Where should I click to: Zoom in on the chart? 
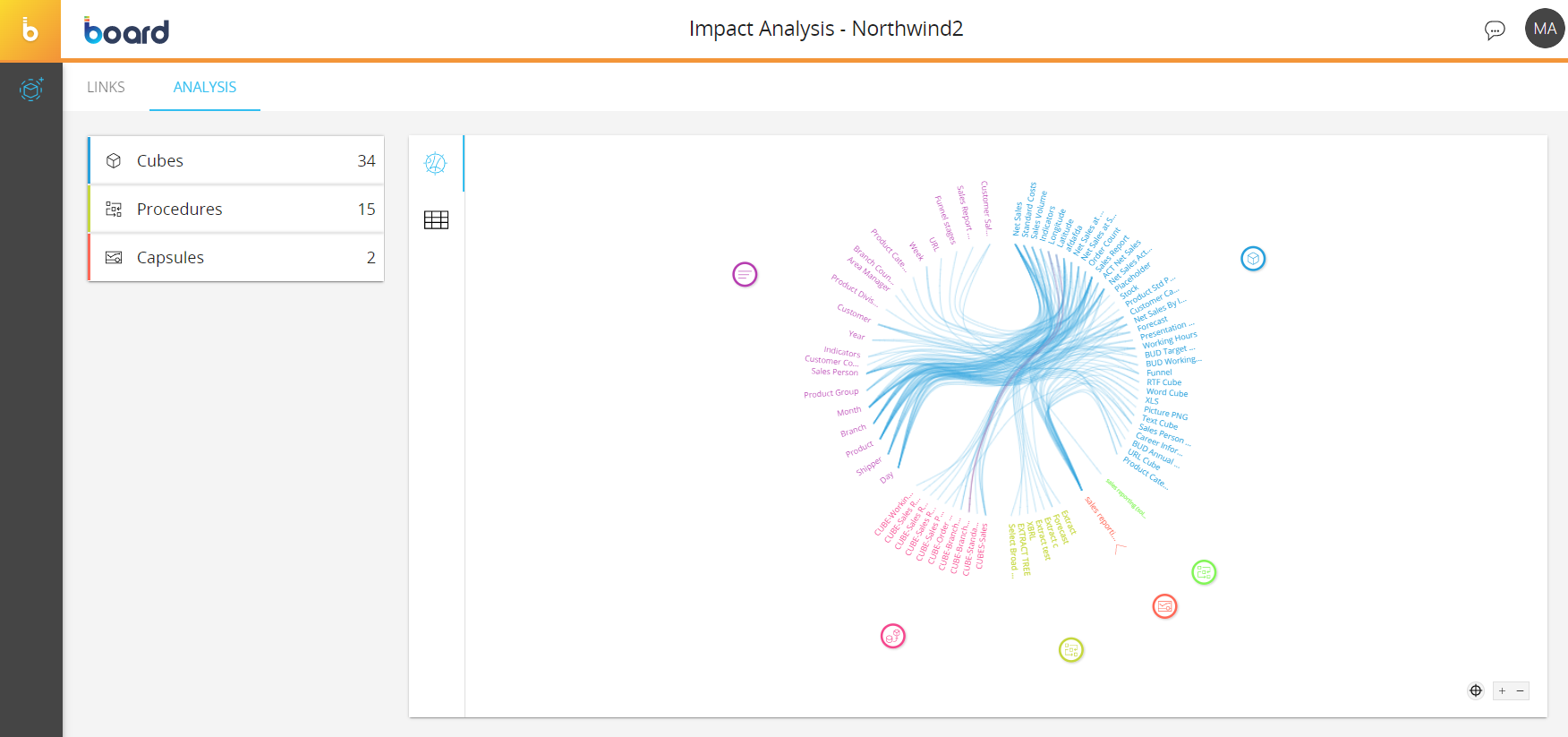point(1502,690)
